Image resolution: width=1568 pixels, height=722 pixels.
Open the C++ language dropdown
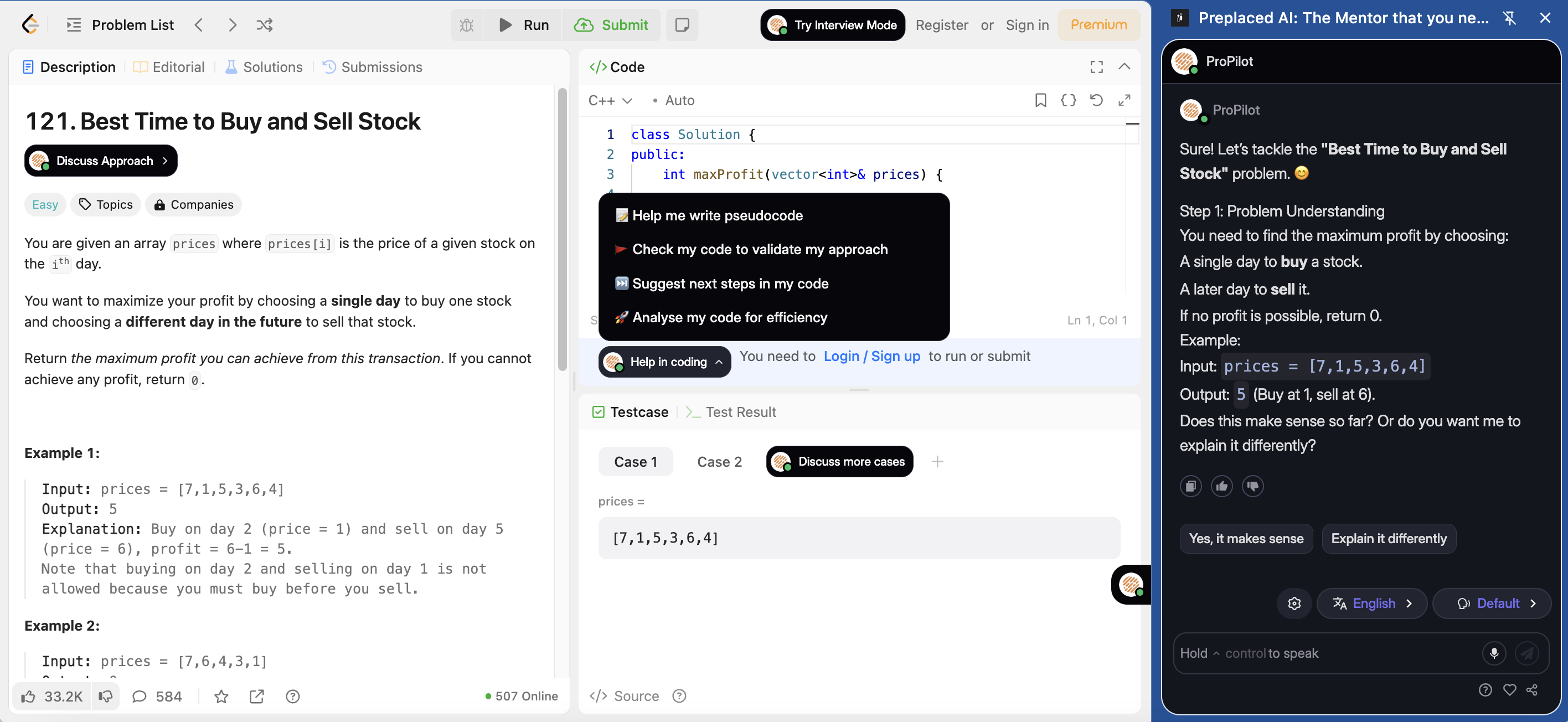tap(610, 100)
